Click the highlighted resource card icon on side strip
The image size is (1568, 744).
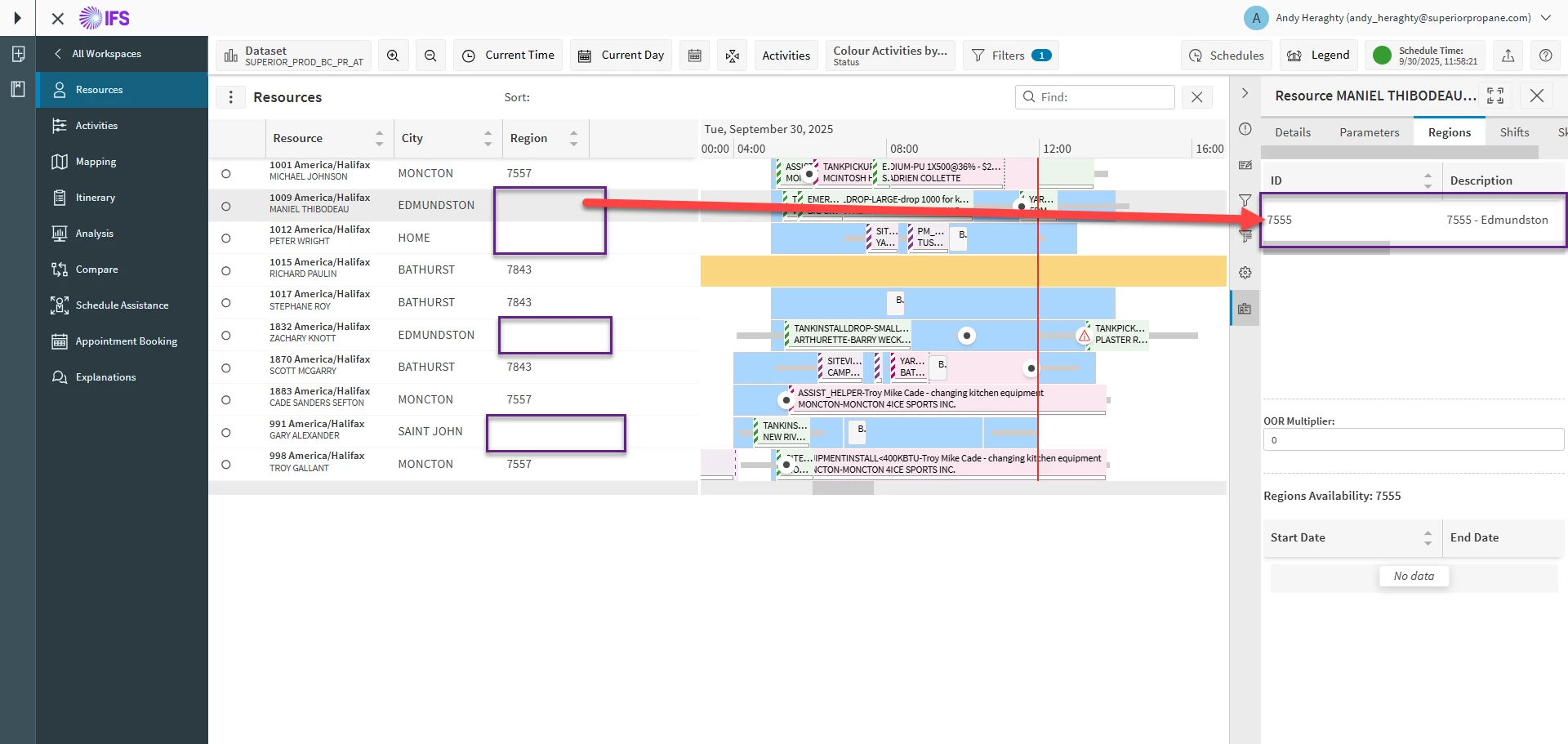[x=1245, y=309]
